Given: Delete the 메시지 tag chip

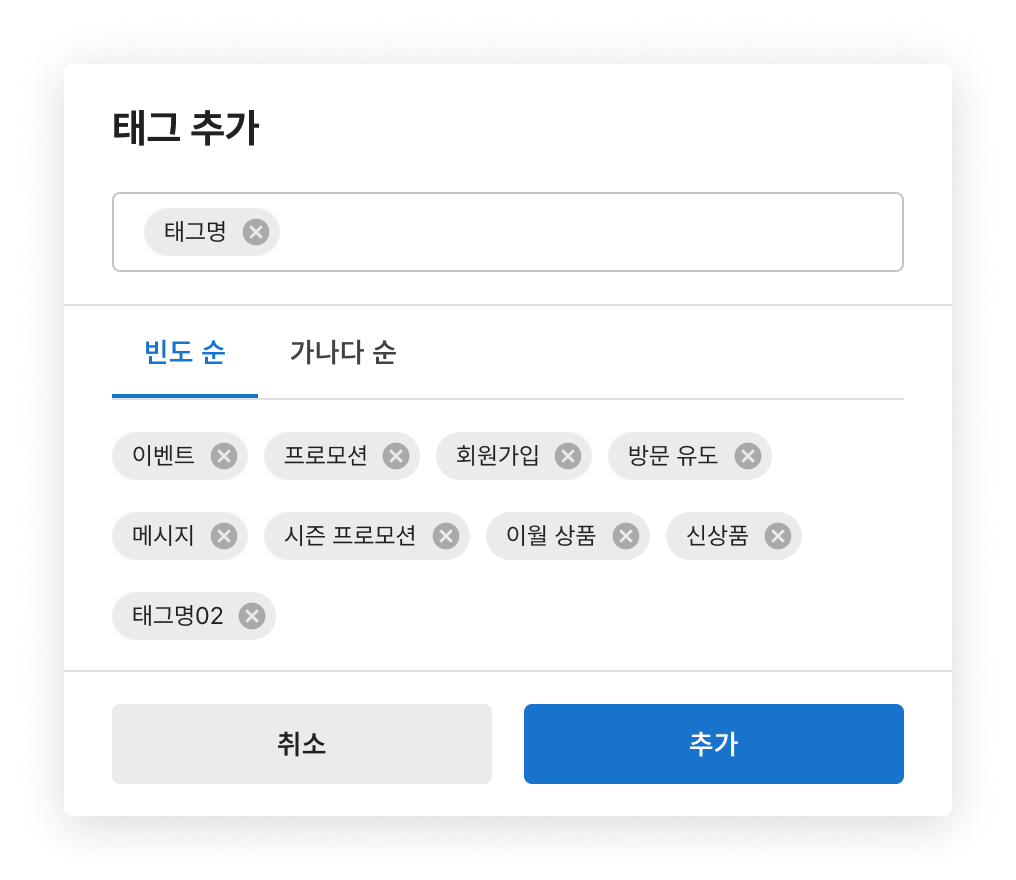Looking at the screenshot, I should [x=224, y=536].
